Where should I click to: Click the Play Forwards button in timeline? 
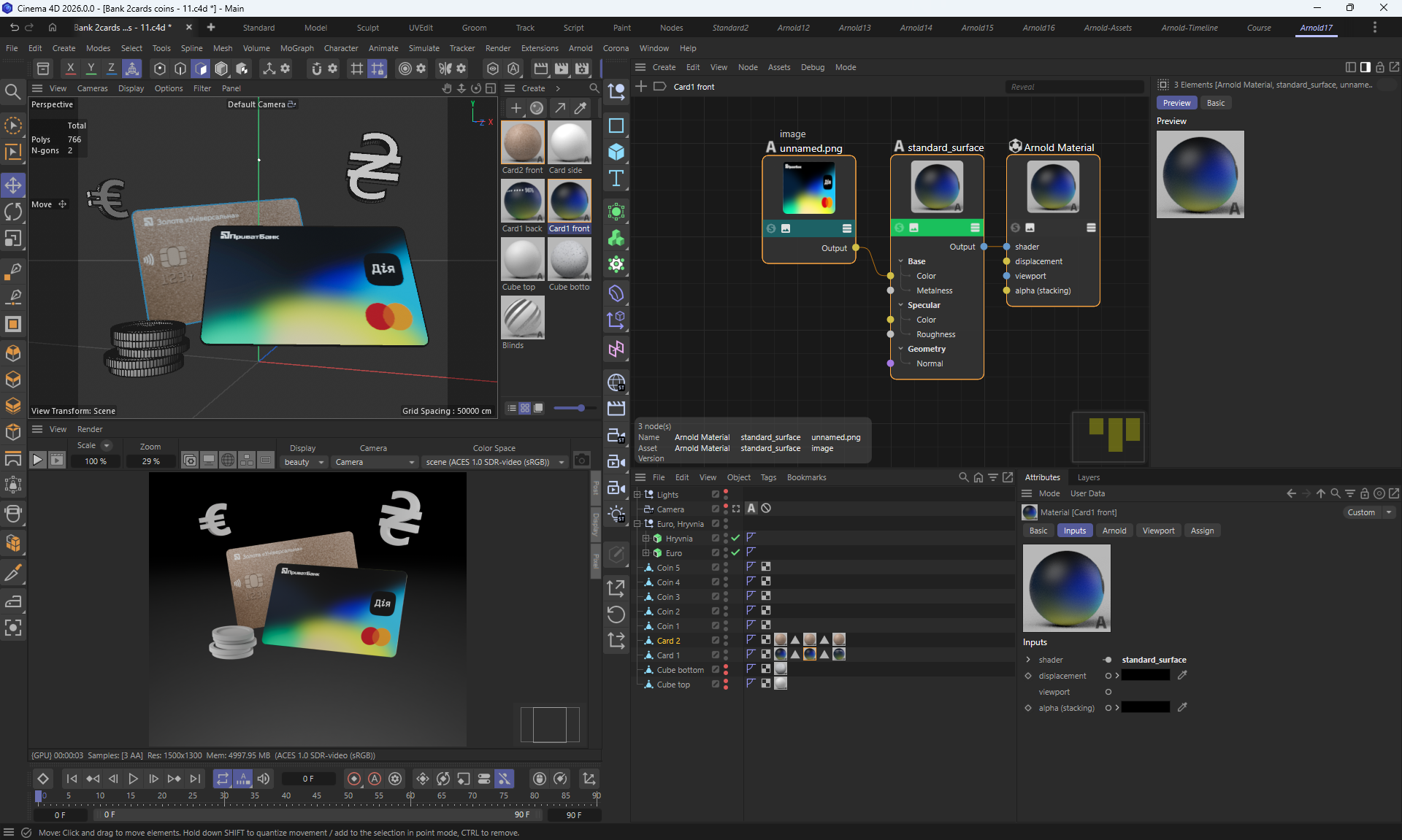tap(133, 779)
